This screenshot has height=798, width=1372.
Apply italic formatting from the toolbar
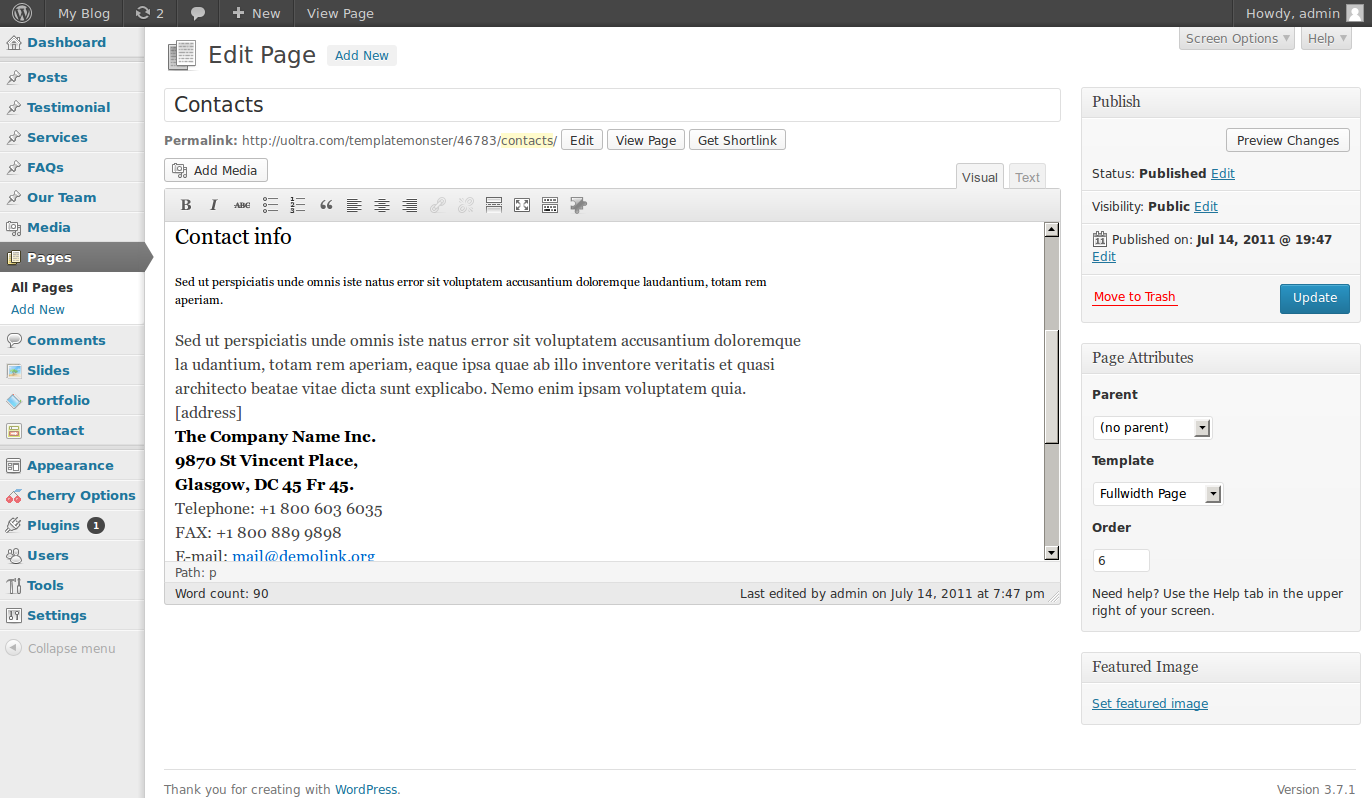tap(214, 205)
